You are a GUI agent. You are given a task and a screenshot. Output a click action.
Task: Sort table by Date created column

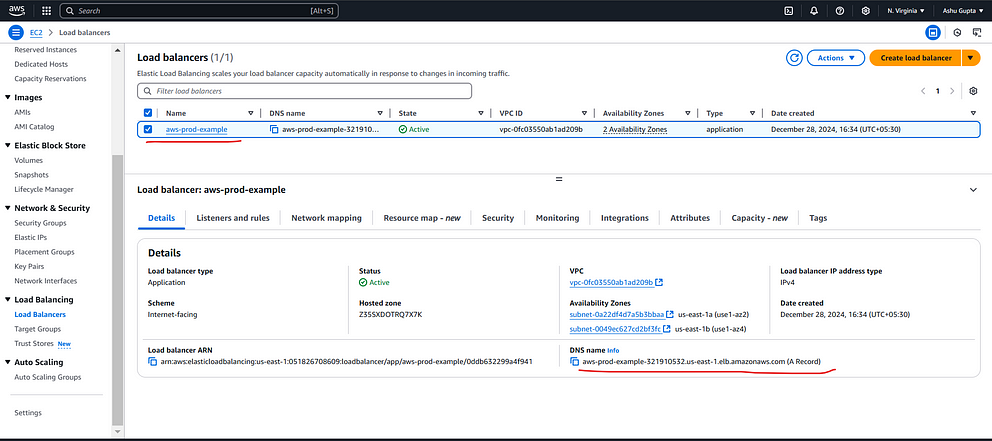click(972, 113)
